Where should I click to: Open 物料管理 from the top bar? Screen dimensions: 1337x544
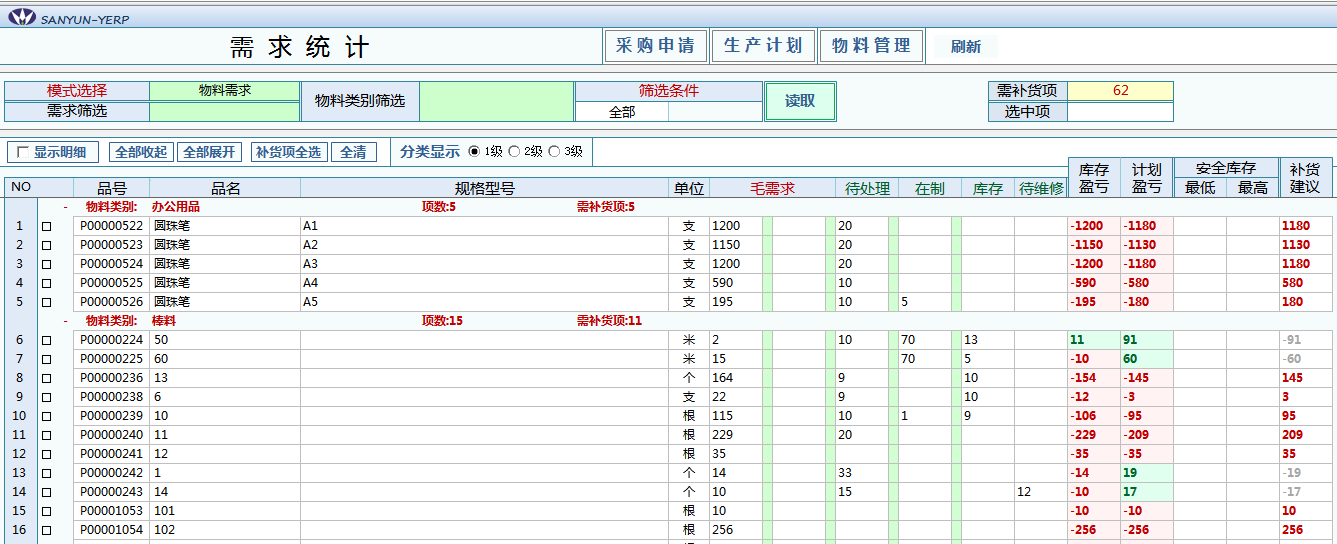(871, 46)
